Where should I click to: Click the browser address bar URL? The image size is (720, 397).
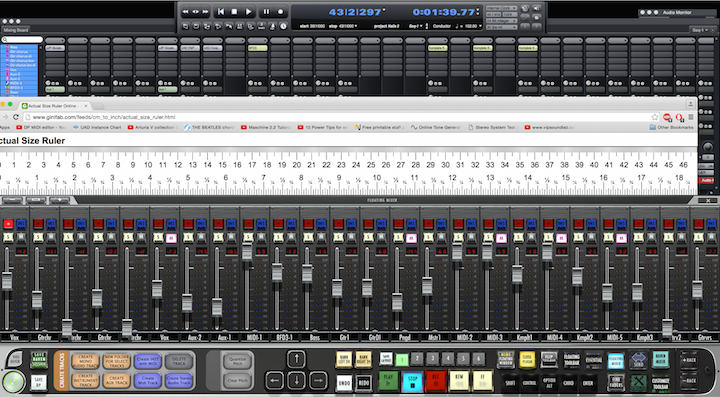(x=104, y=117)
